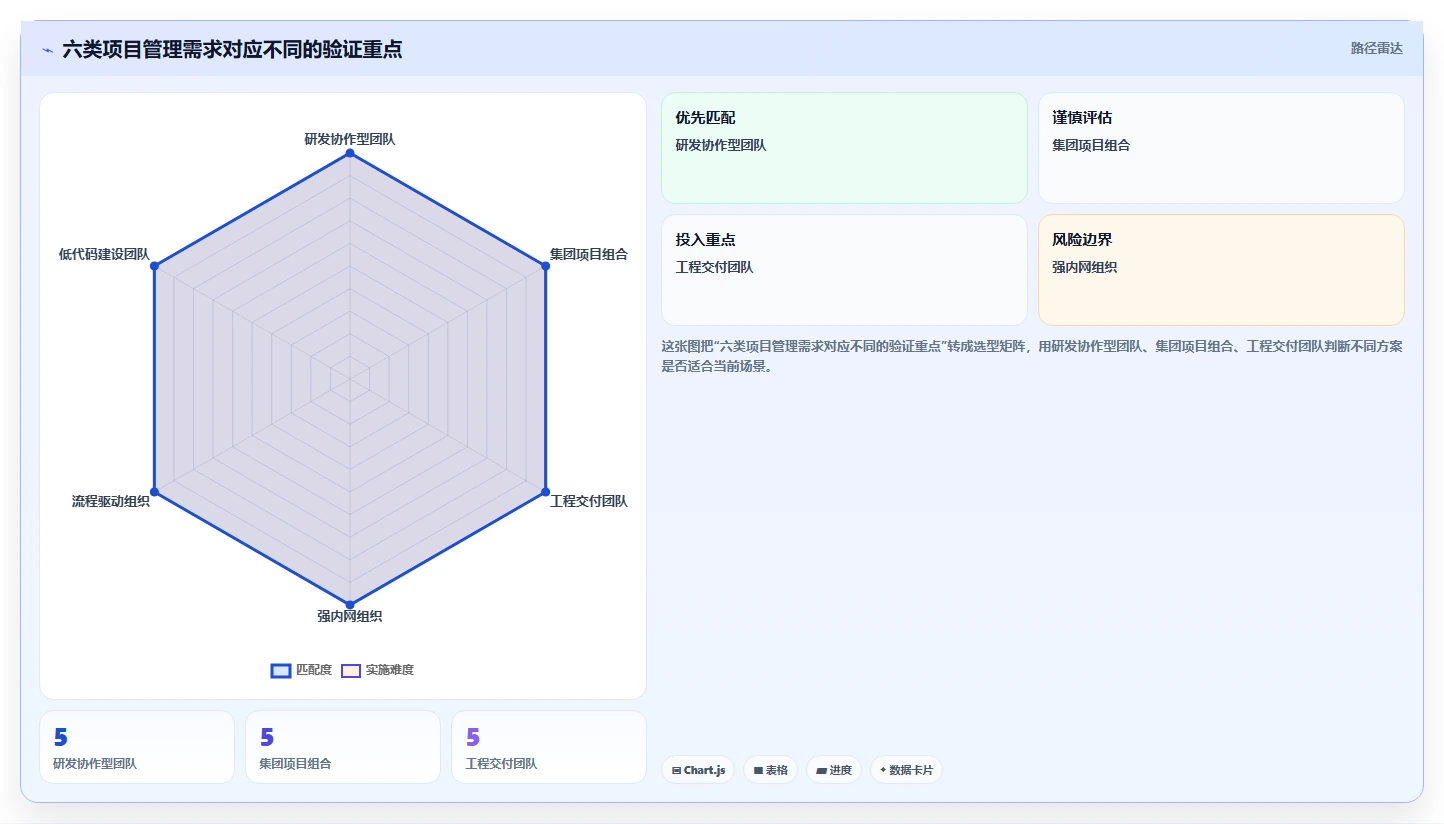Open the 投入重点 card
The height and width of the screenshot is (824, 1444).
tap(844, 270)
